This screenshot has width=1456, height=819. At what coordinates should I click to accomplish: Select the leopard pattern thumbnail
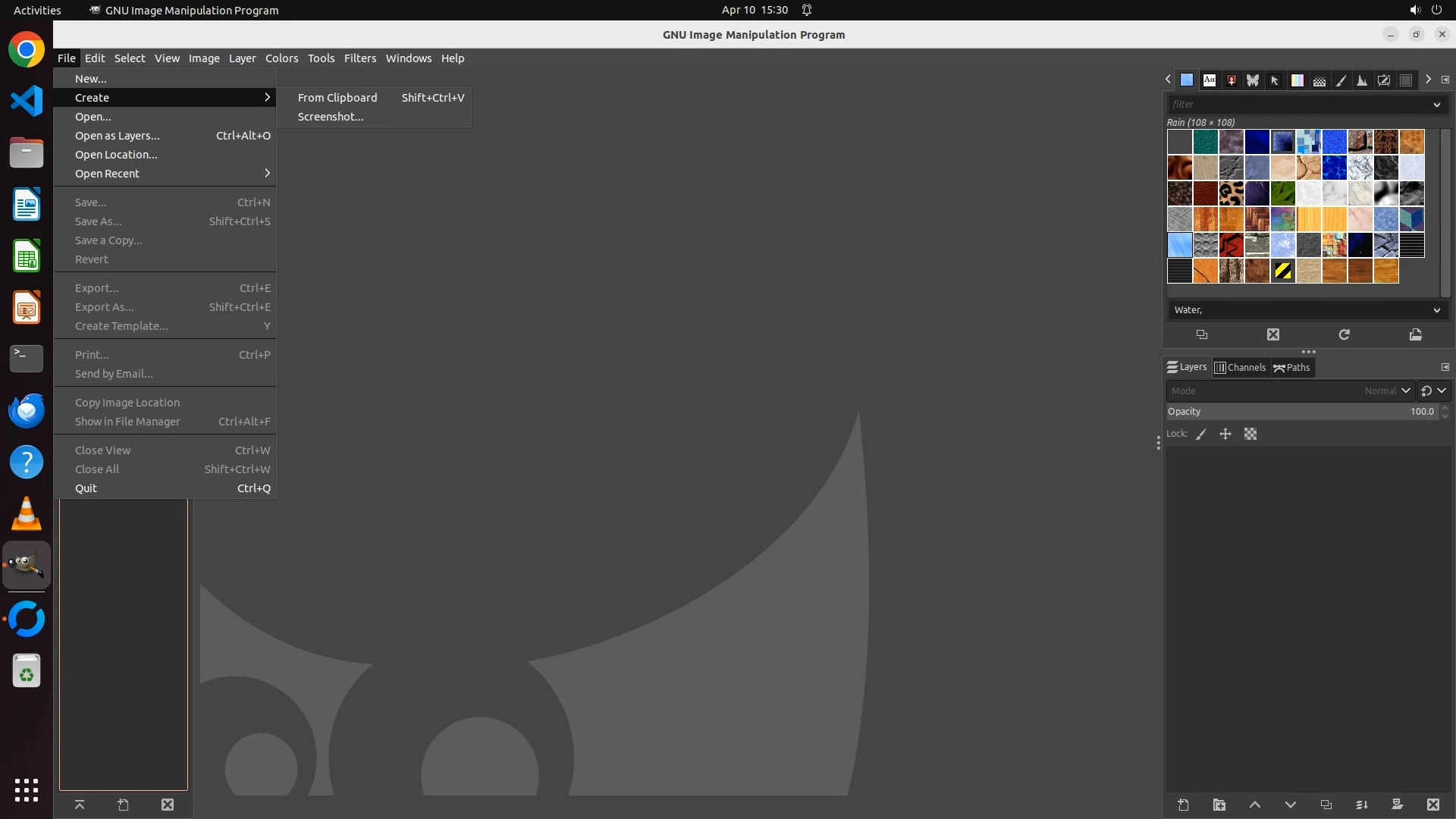pyautogui.click(x=1231, y=193)
